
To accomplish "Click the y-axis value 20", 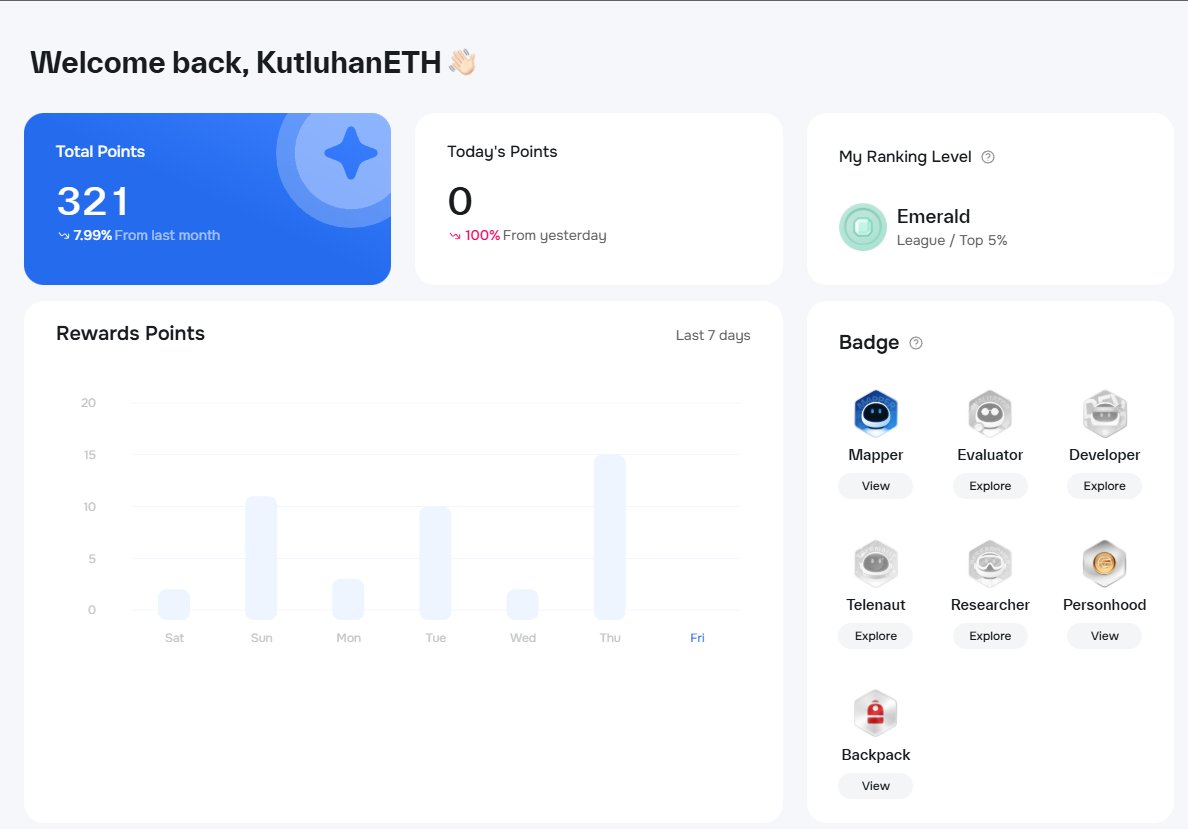I will click(x=89, y=403).
